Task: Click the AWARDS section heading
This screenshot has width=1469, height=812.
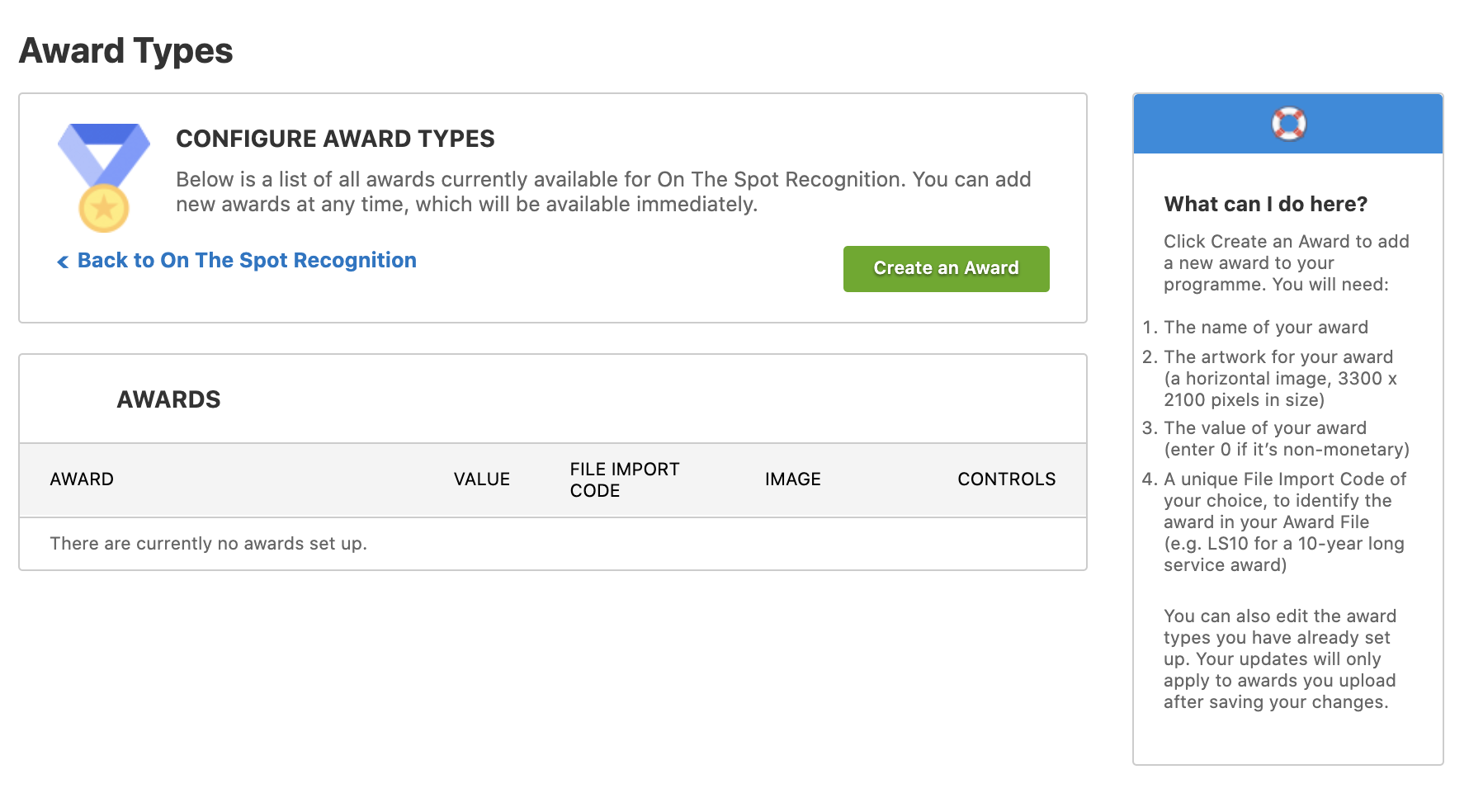Action: pos(169,399)
